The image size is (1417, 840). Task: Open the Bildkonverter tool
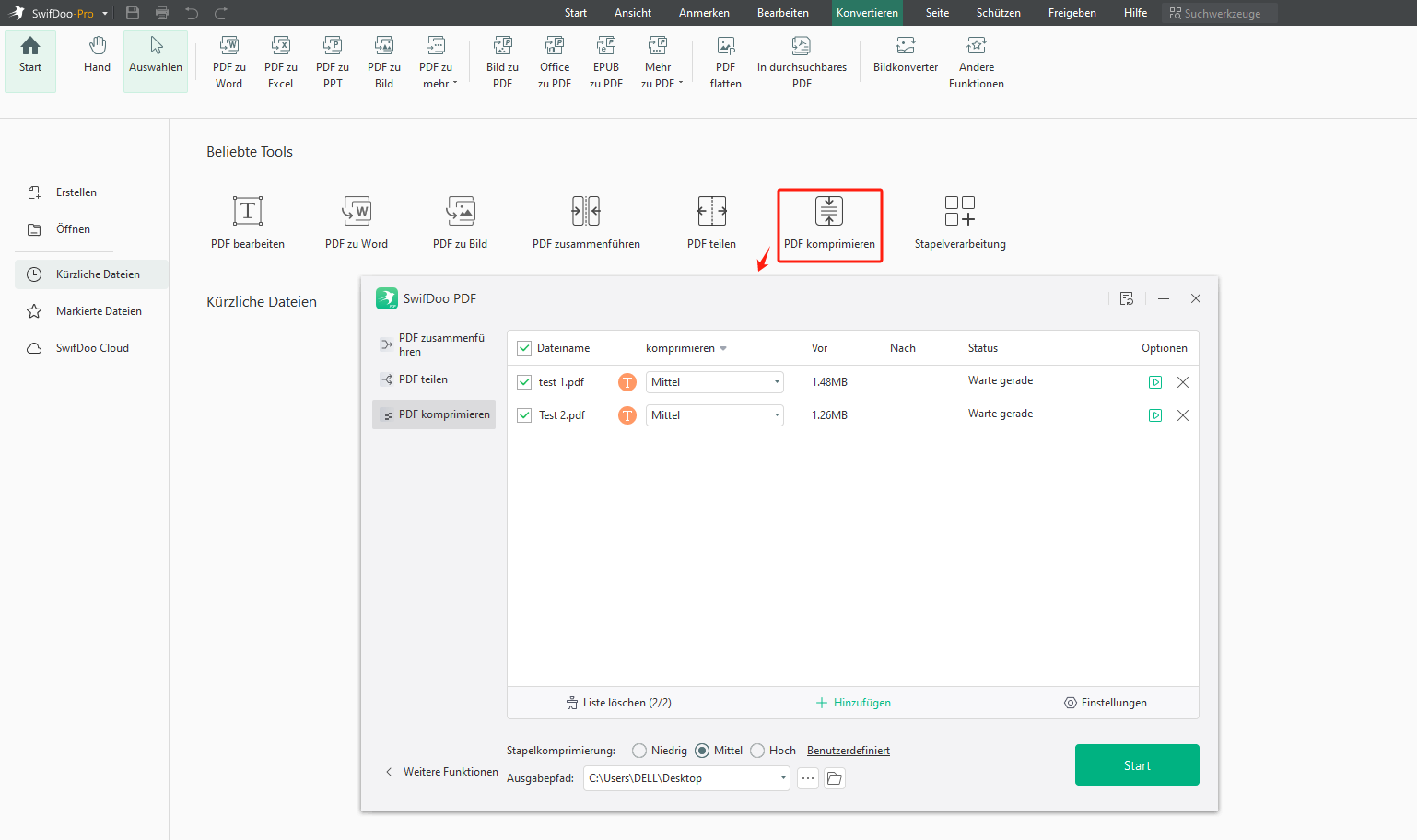pos(906,55)
